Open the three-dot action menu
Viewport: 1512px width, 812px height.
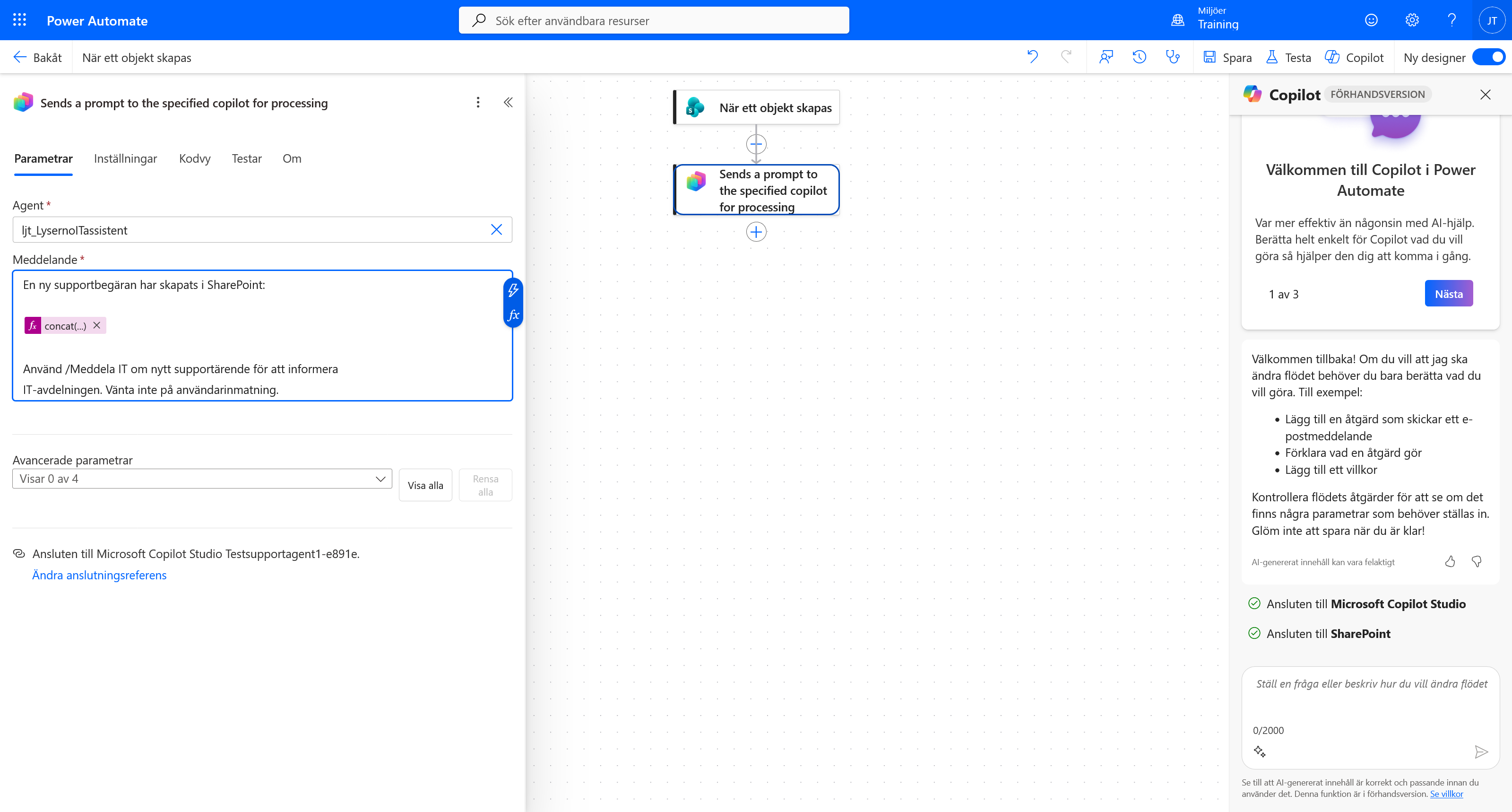pyautogui.click(x=478, y=103)
